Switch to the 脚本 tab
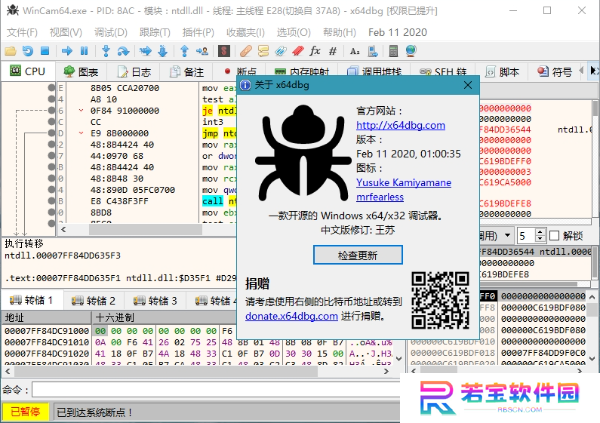 tap(502, 72)
